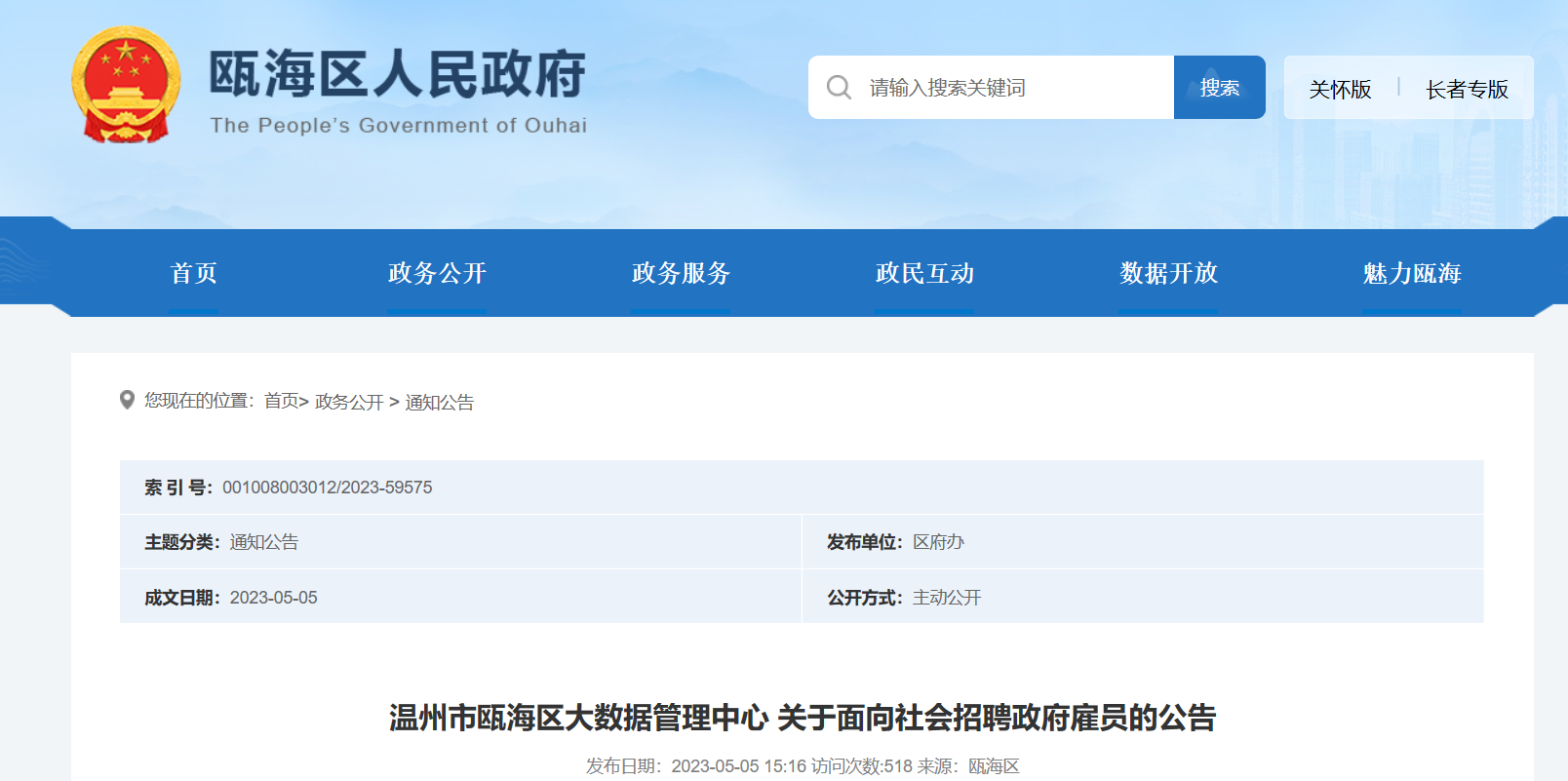Go to the 政民互动 section

[x=924, y=273]
